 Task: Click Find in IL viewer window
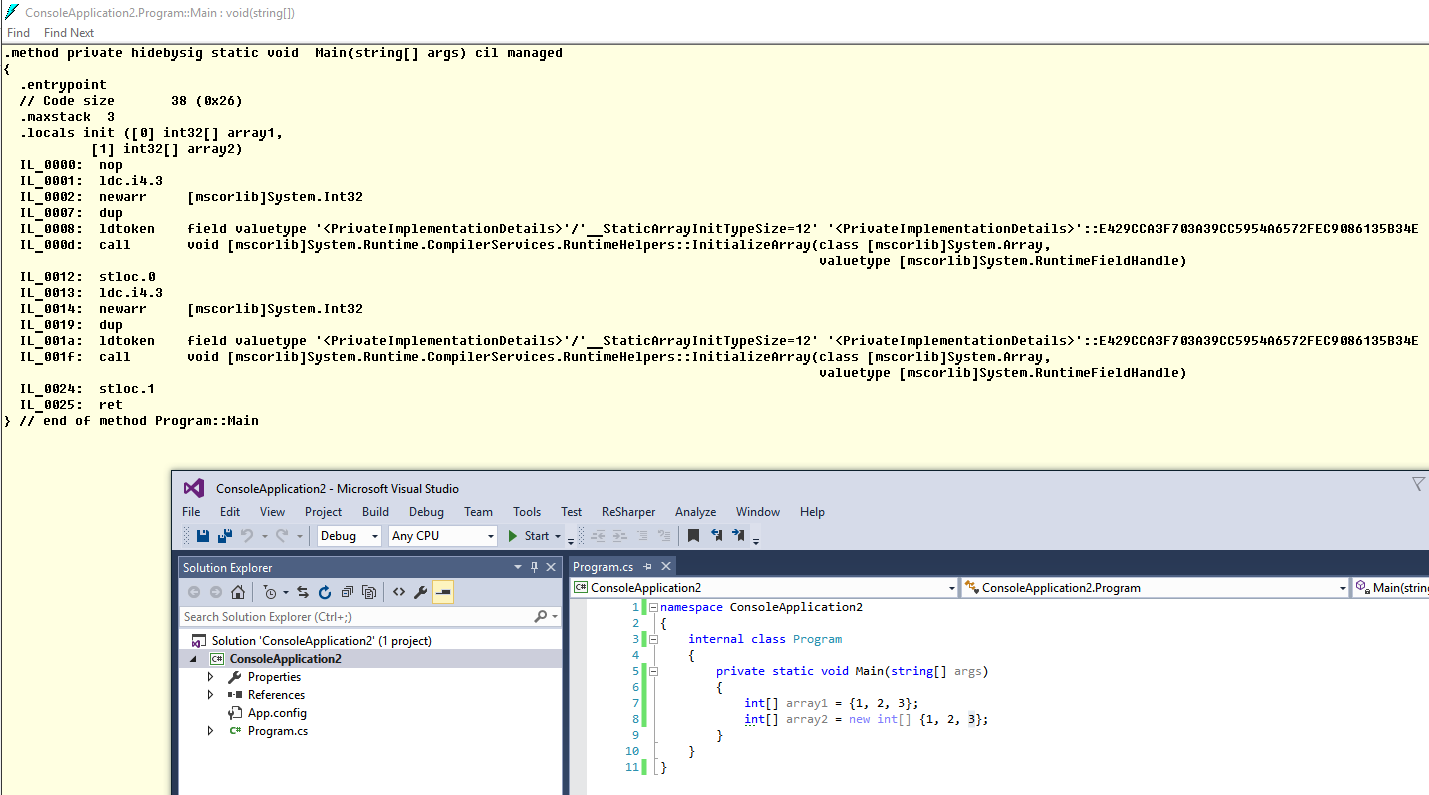coord(18,33)
